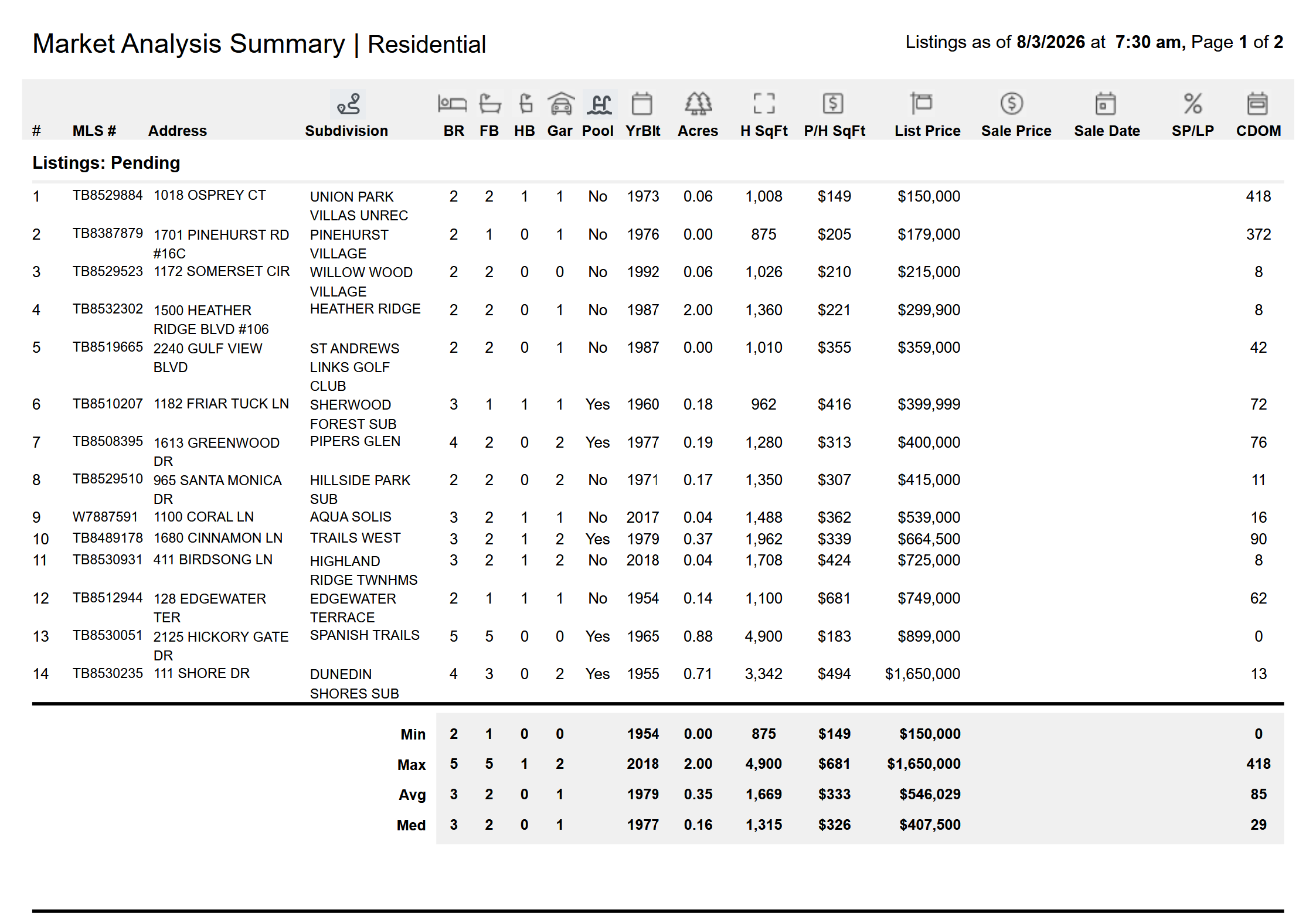Click the Market Analysis Summary title
The height and width of the screenshot is (920, 1316).
coord(189,44)
